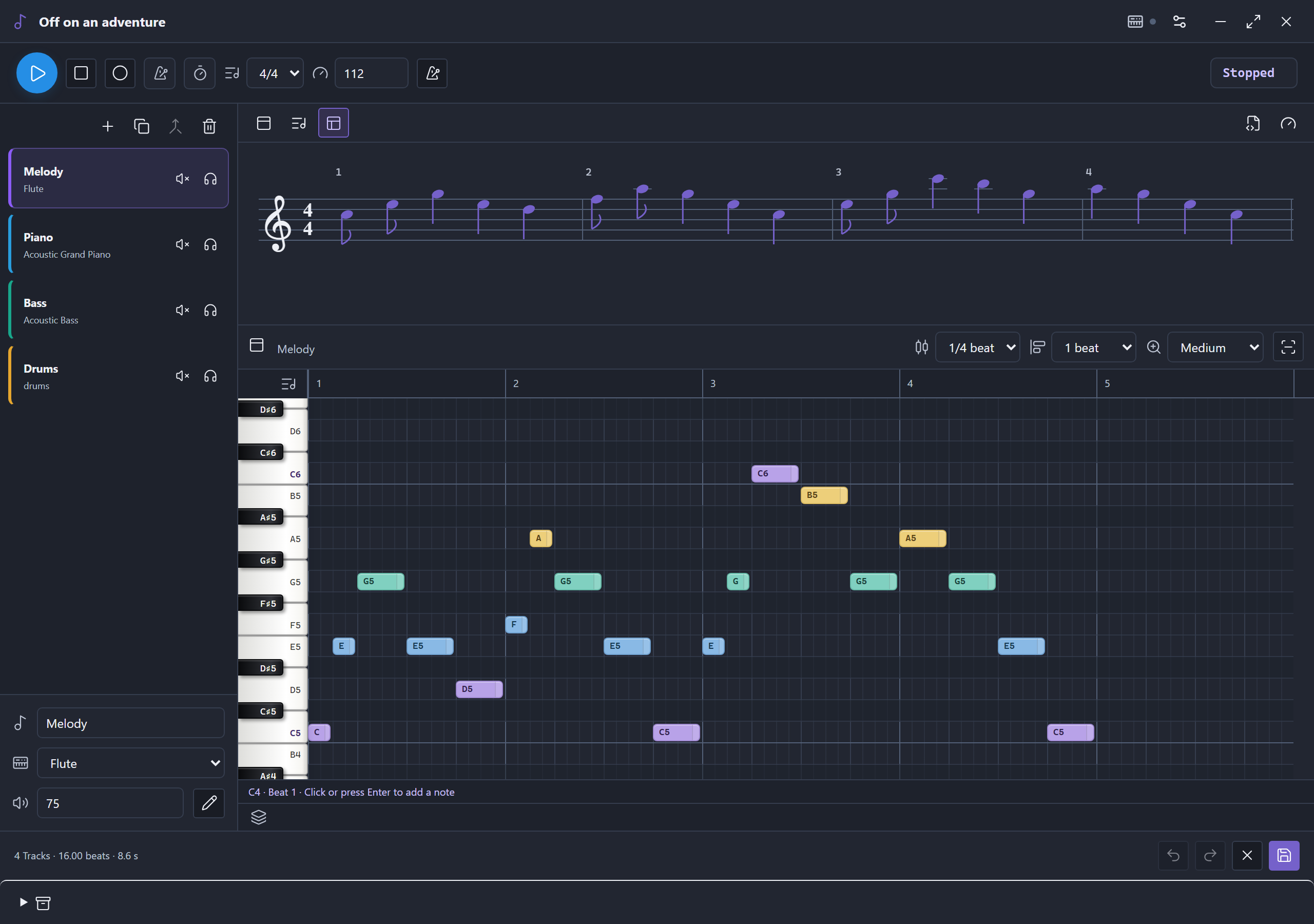Add a new track with the plus icon
The width and height of the screenshot is (1314, 924).
click(x=108, y=126)
